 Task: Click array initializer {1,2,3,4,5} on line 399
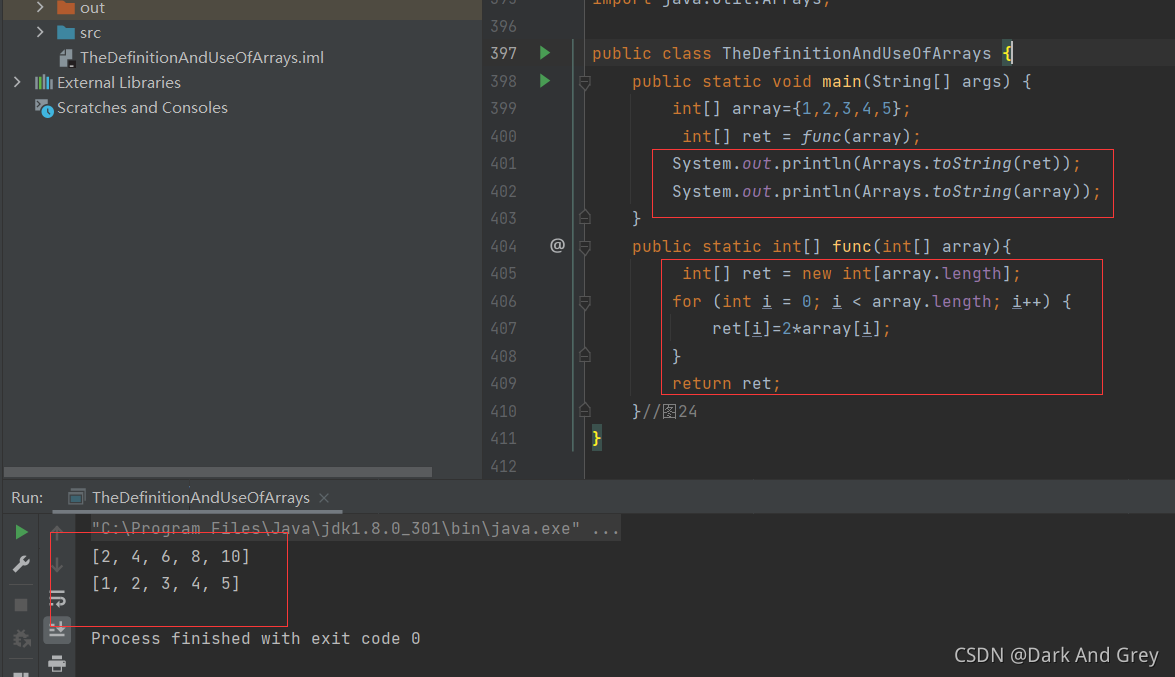[846, 109]
